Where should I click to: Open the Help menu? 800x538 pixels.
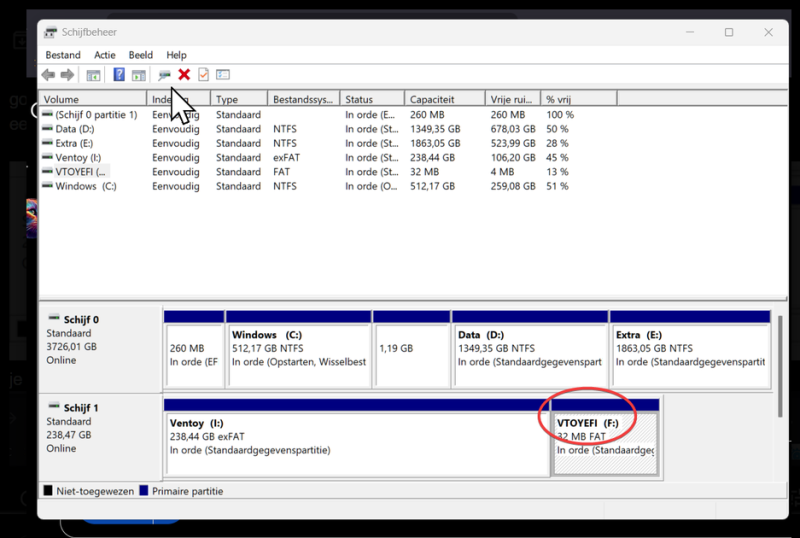pos(176,55)
